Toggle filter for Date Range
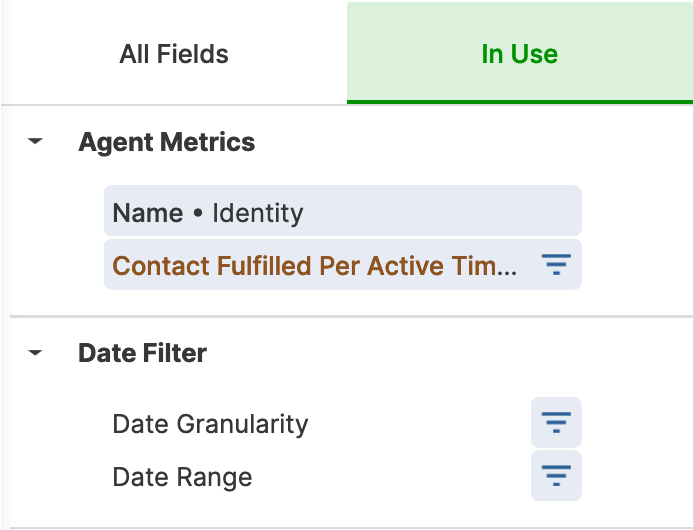This screenshot has height=530, width=694. click(x=556, y=476)
